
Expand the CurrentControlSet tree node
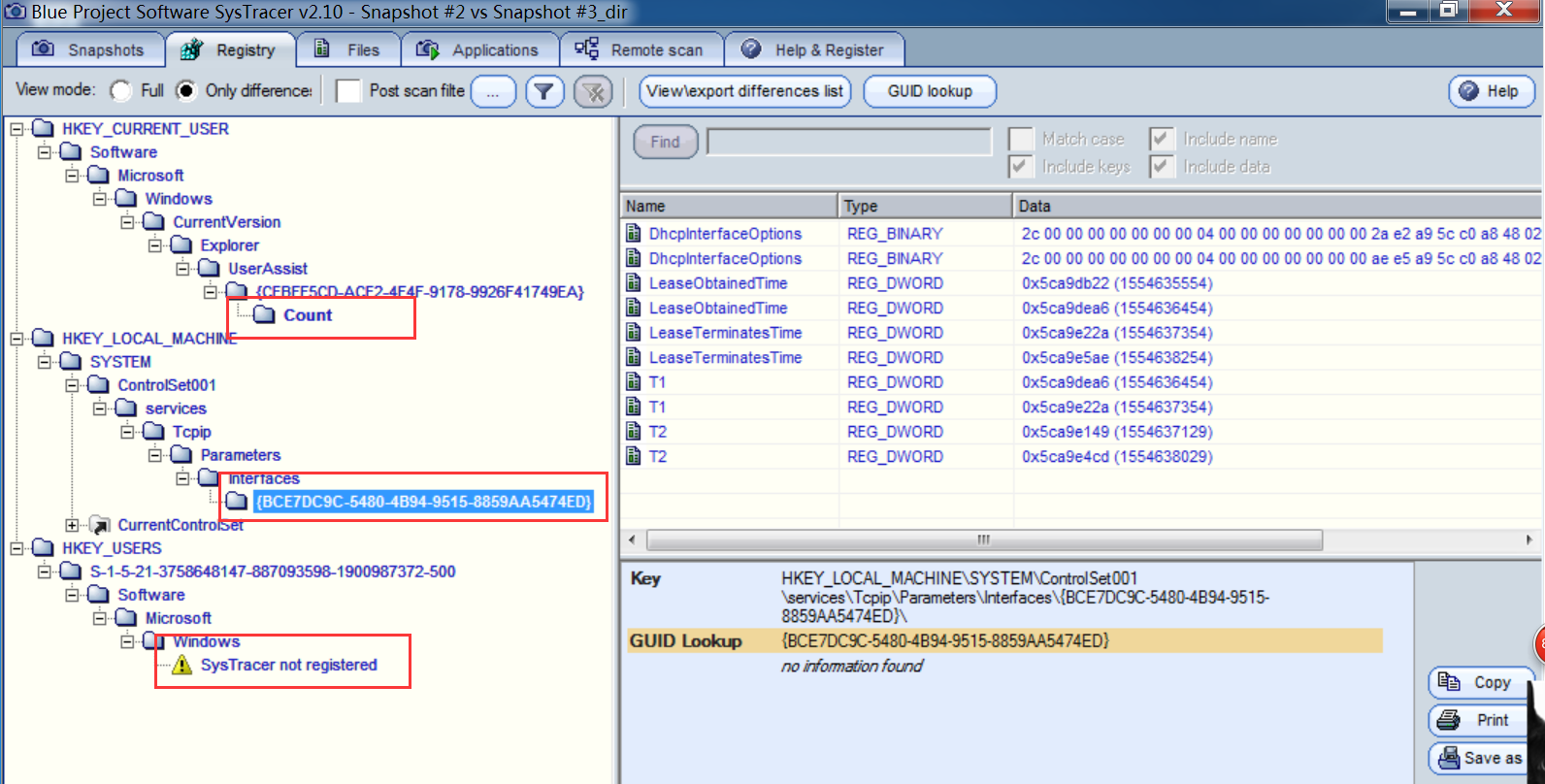tap(72, 525)
